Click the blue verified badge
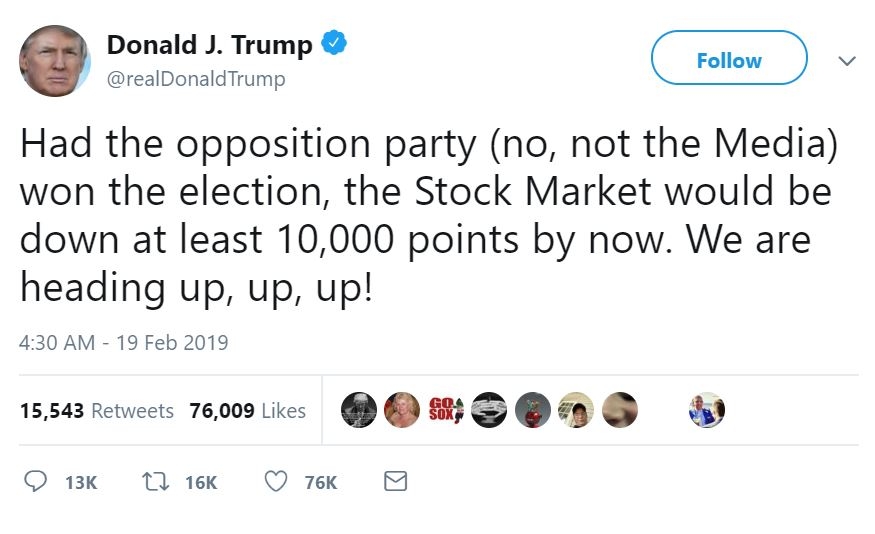This screenshot has width=875, height=534. pos(334,44)
